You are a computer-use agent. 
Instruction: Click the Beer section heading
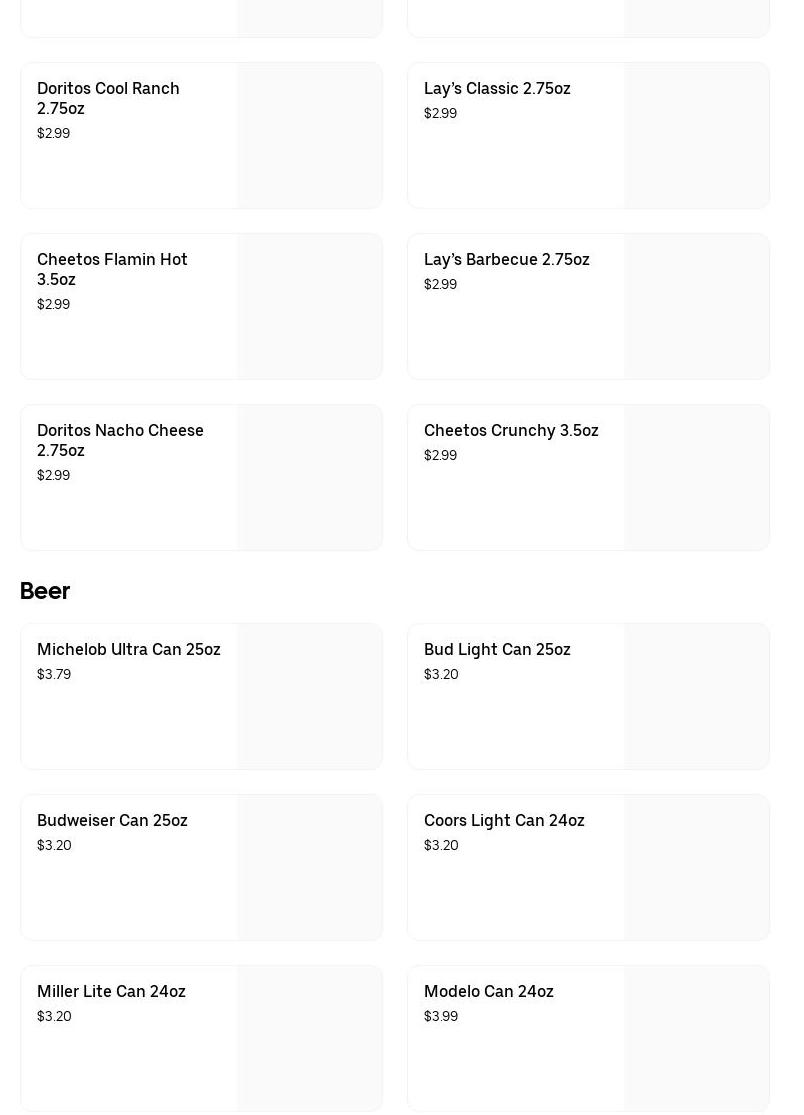(45, 591)
